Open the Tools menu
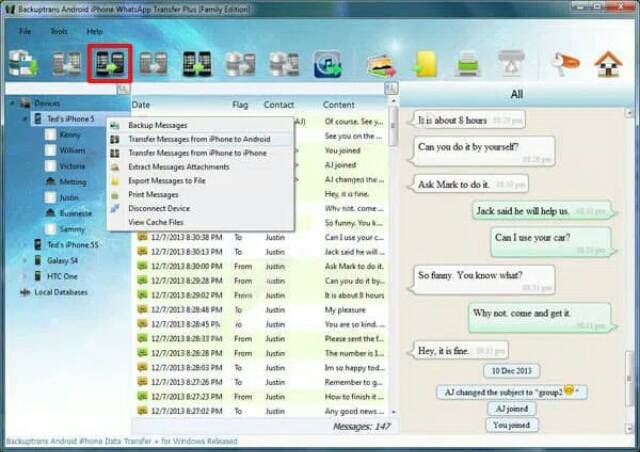The height and width of the screenshot is (452, 640). 59,31
